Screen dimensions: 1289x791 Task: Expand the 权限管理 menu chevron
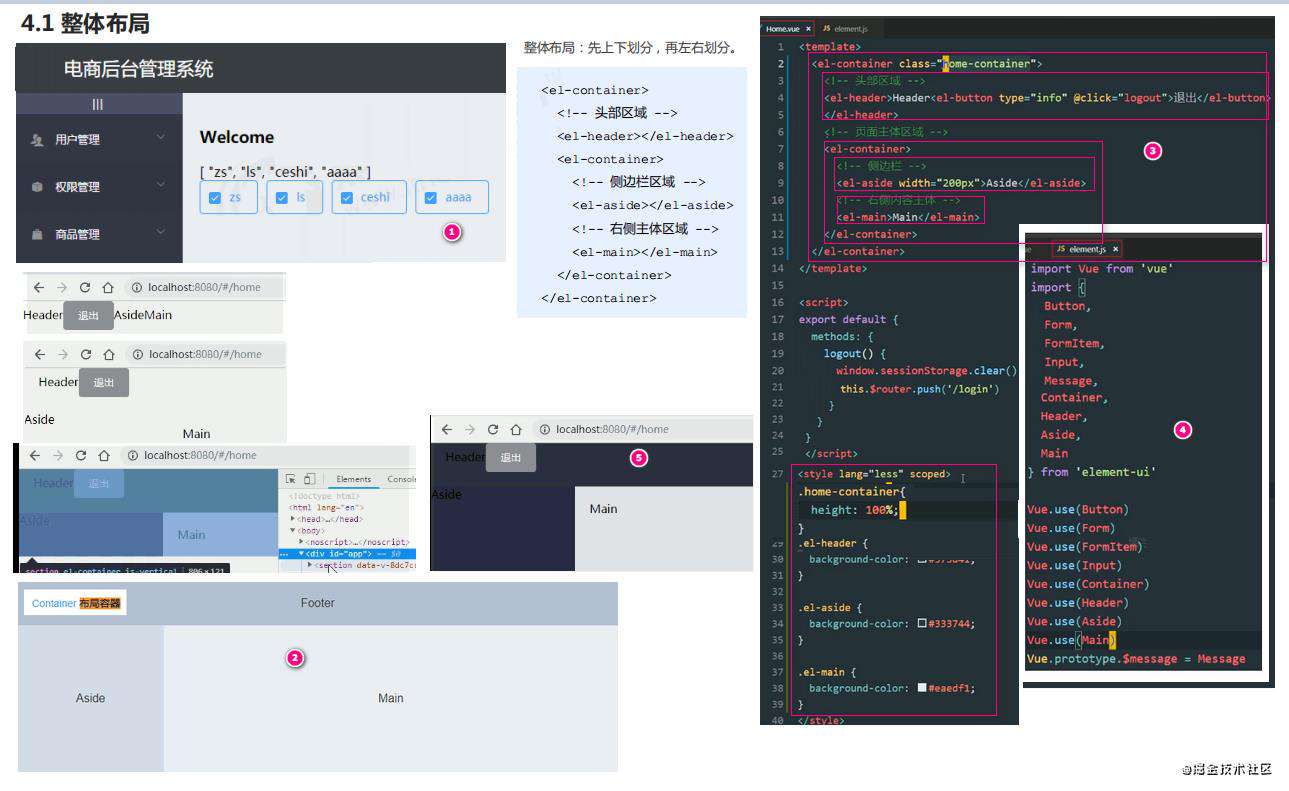pos(161,184)
